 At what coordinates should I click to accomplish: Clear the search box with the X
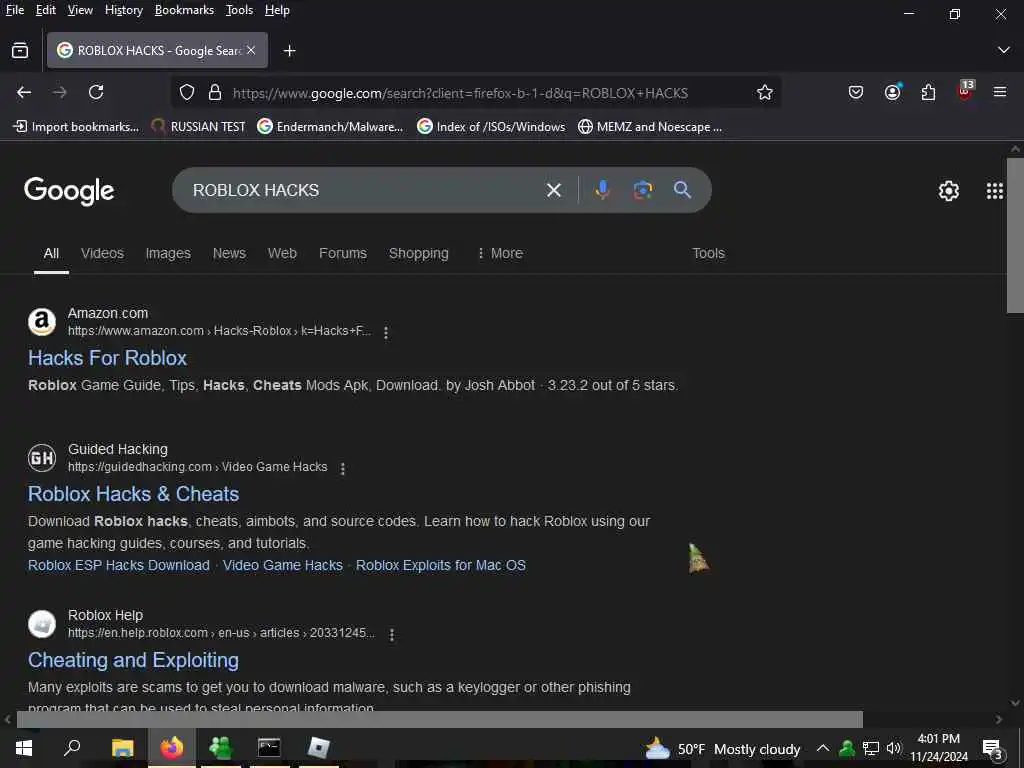point(554,190)
